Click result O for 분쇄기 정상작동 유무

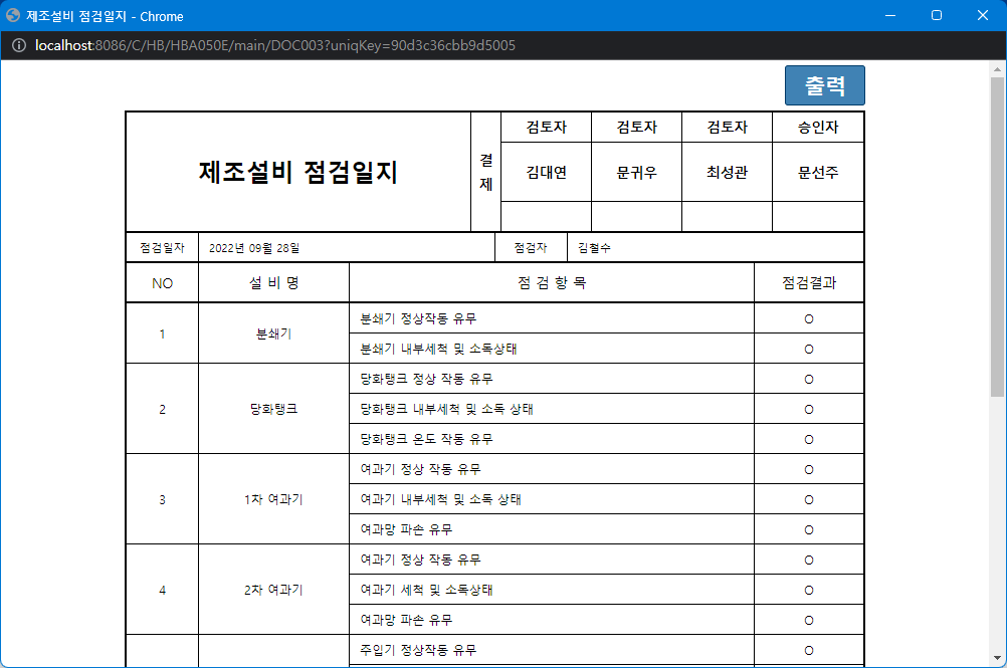coord(809,319)
